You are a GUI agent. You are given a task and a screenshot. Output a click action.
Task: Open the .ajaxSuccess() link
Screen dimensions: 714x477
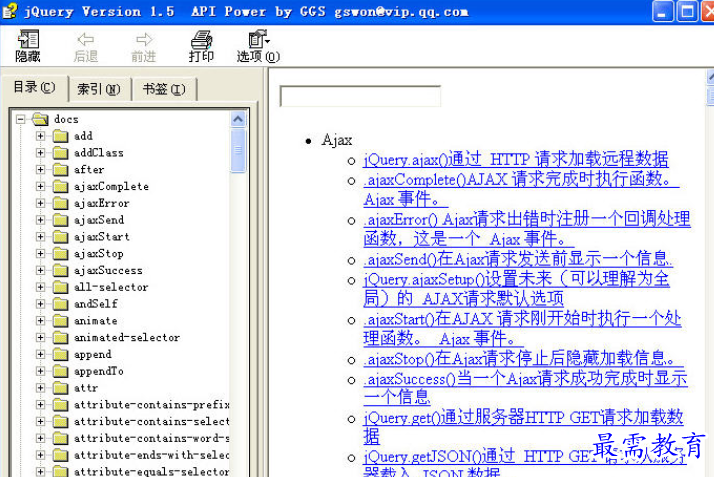pyautogui.click(x=525, y=388)
